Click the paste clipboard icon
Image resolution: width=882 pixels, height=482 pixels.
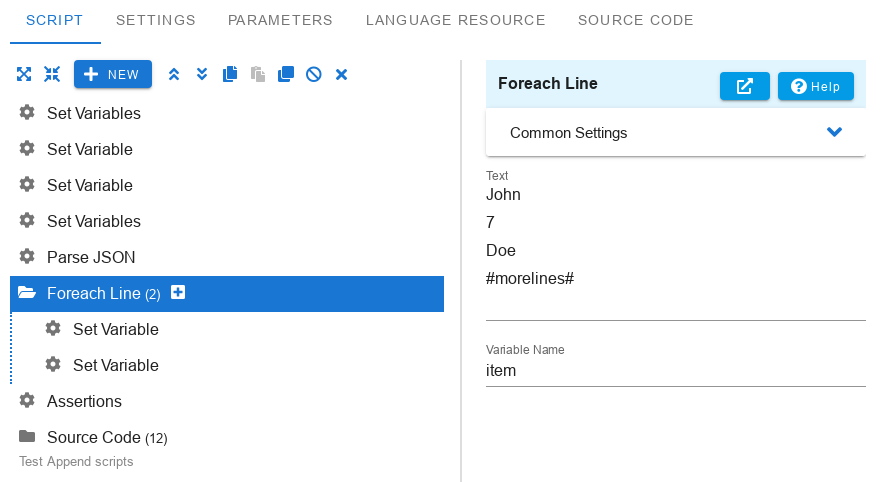(x=258, y=74)
